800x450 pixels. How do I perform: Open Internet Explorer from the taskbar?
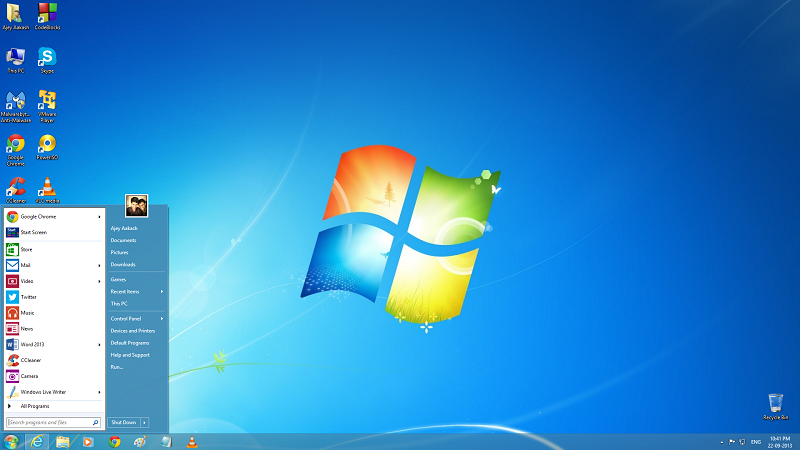(x=37, y=442)
